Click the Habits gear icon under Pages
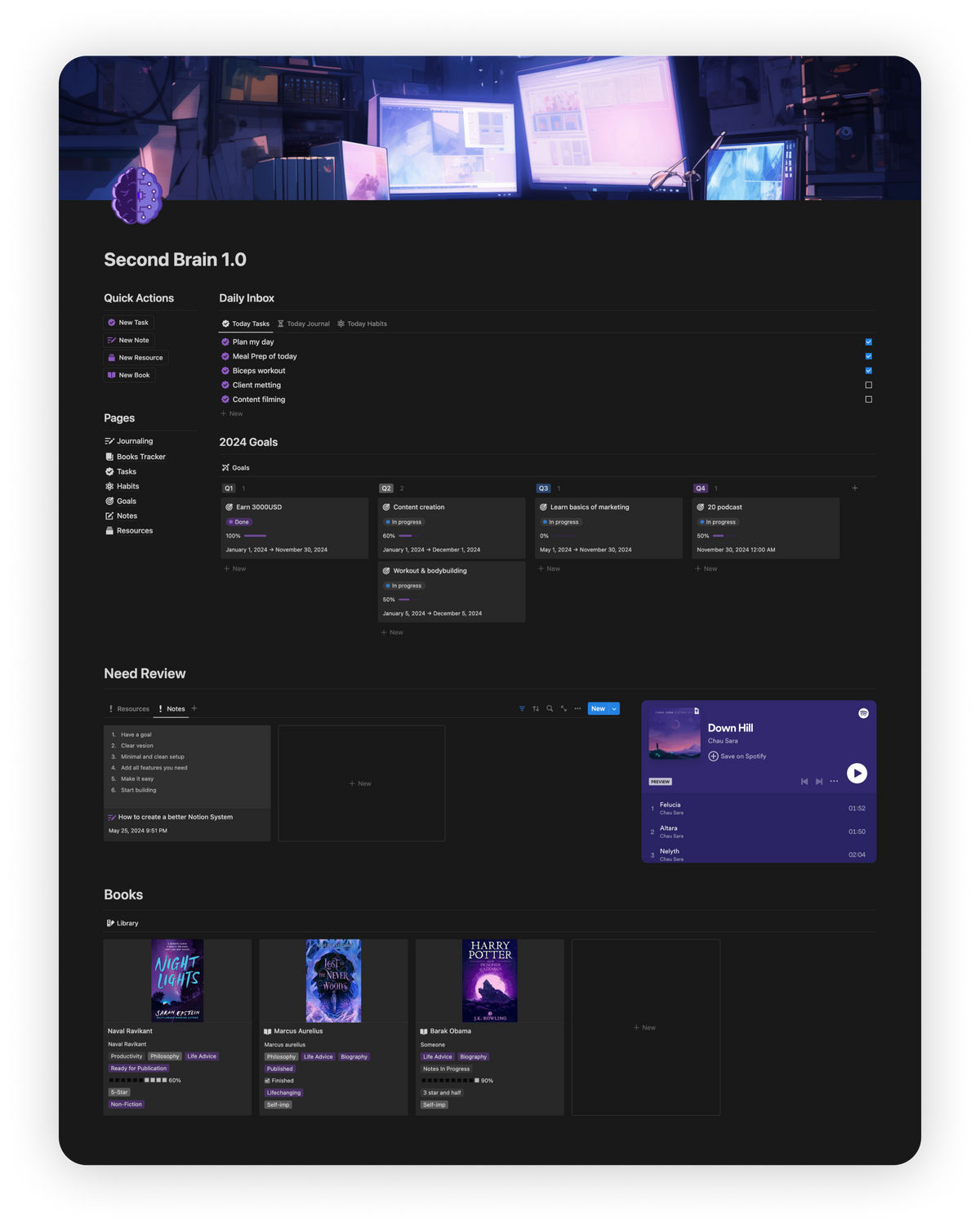 click(109, 486)
